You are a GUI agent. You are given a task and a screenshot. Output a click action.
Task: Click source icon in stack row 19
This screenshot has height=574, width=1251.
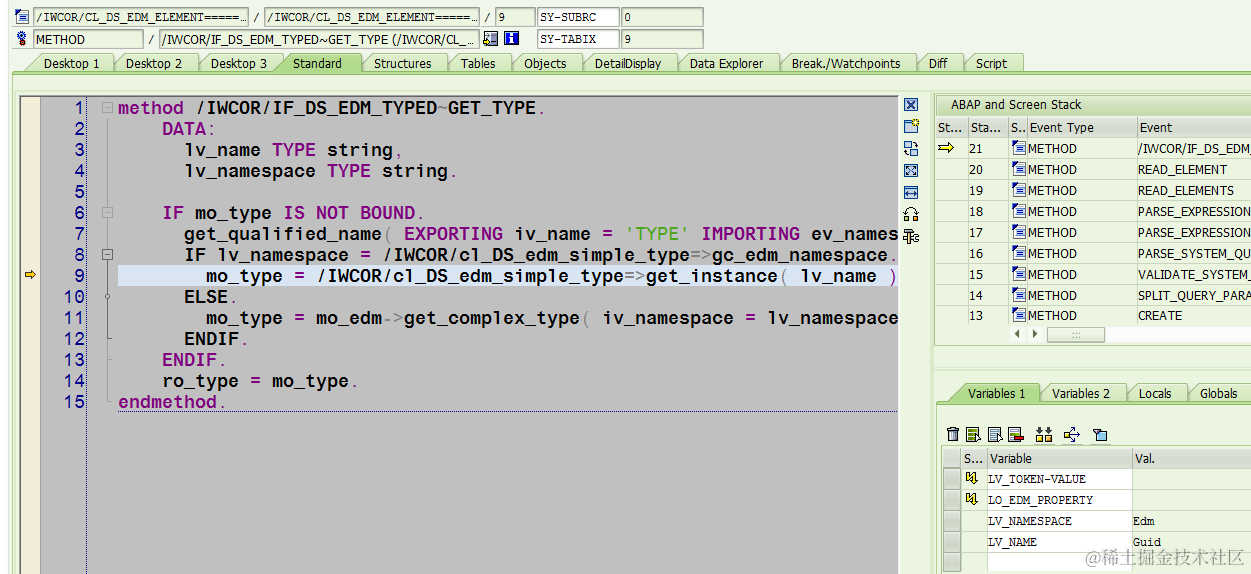(1018, 190)
